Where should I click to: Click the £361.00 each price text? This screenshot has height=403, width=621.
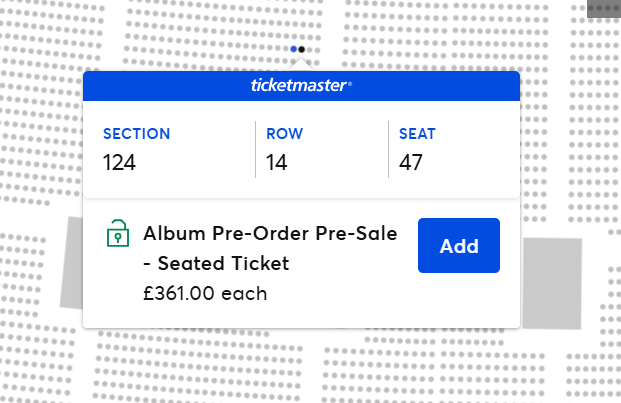(205, 295)
